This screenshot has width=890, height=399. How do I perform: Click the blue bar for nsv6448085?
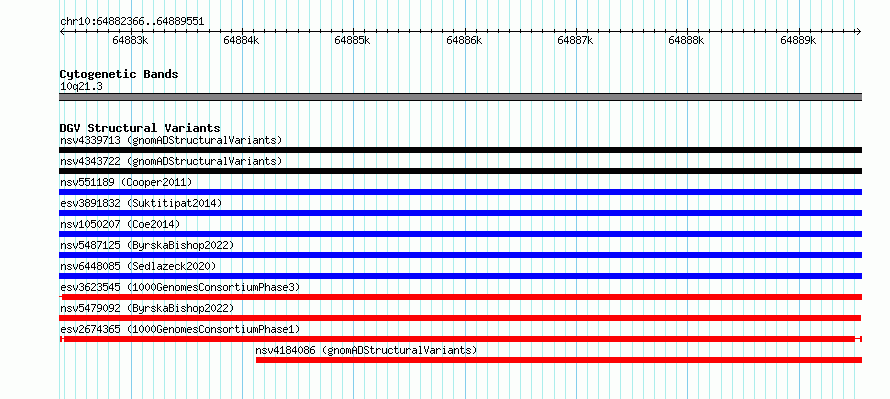[x=460, y=276]
